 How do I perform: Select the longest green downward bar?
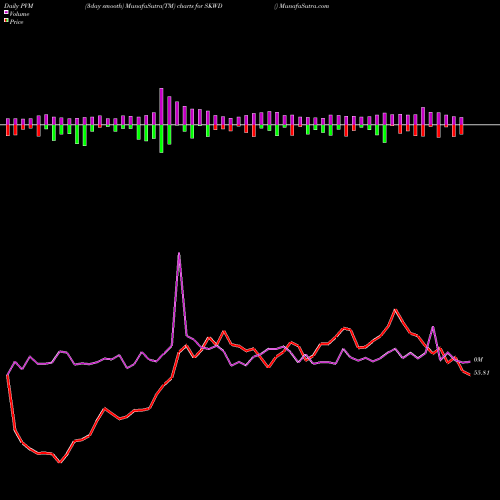click(x=161, y=139)
